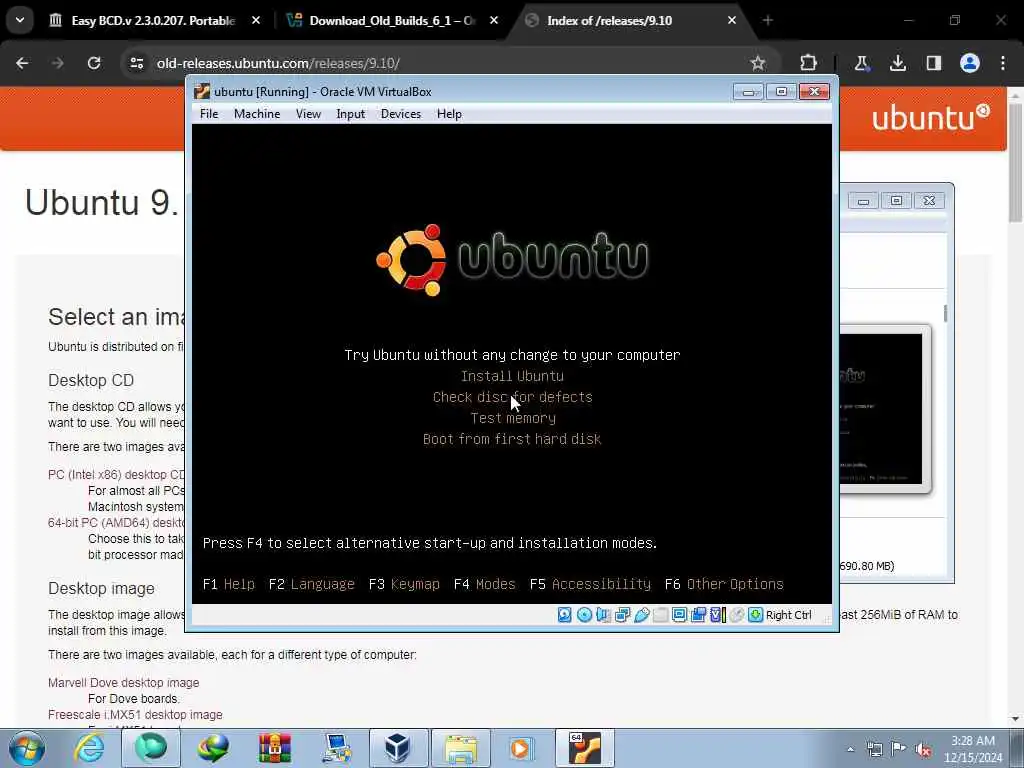The width and height of the screenshot is (1024, 768).
Task: Click F3 Keymap in boot menu
Action: [404, 584]
